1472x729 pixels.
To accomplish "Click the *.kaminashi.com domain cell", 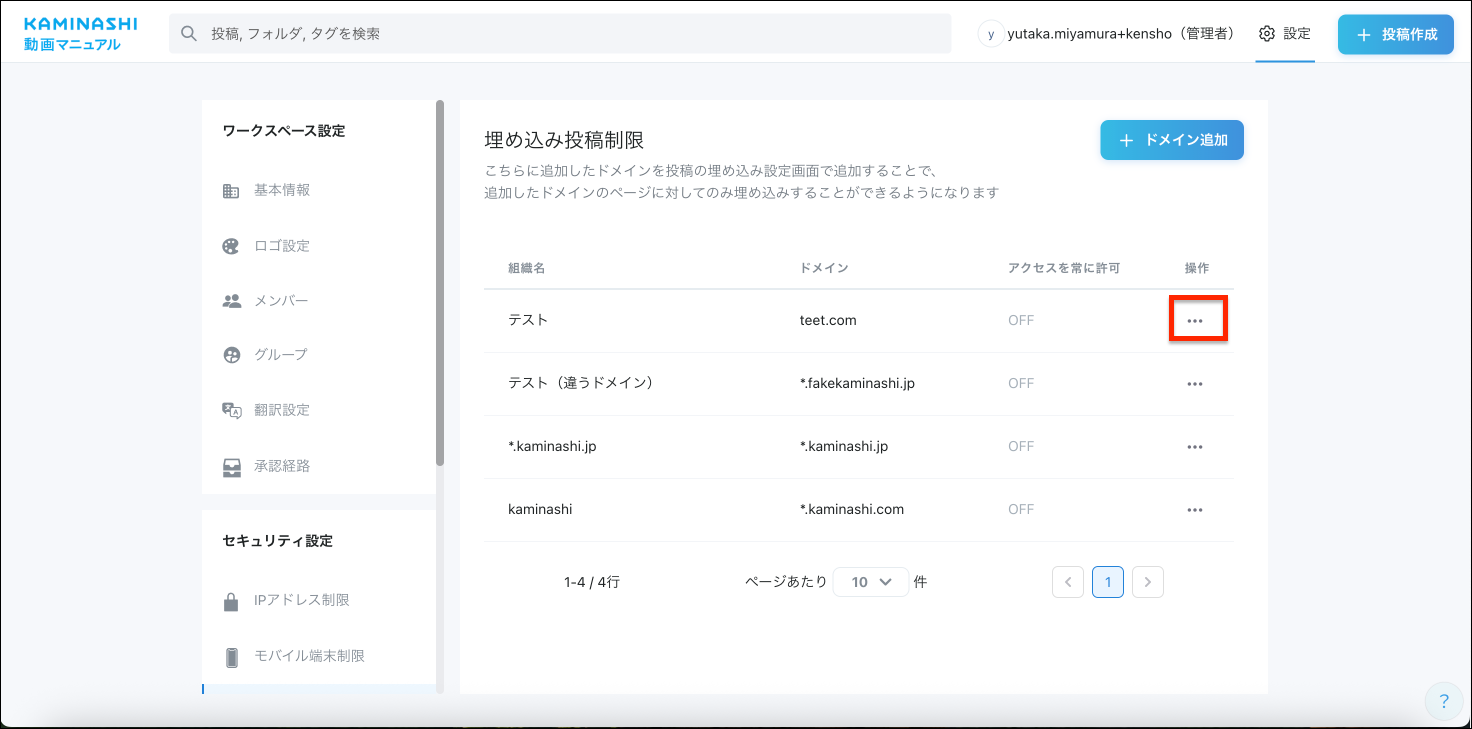I will click(x=852, y=509).
